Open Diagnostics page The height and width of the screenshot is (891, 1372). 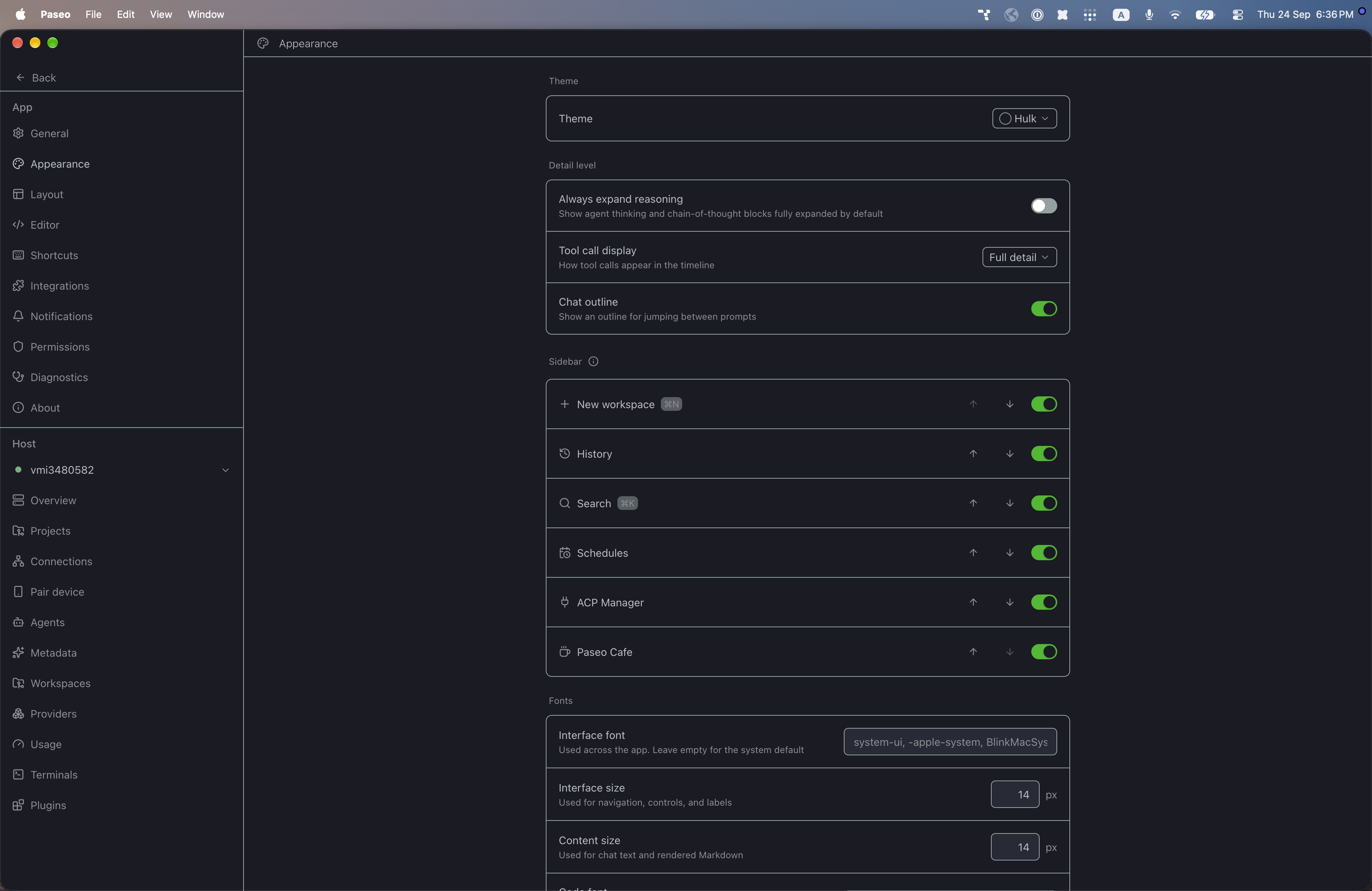[50, 378]
